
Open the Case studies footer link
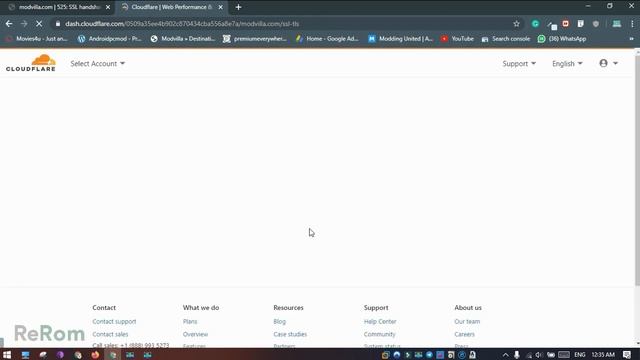click(x=290, y=334)
